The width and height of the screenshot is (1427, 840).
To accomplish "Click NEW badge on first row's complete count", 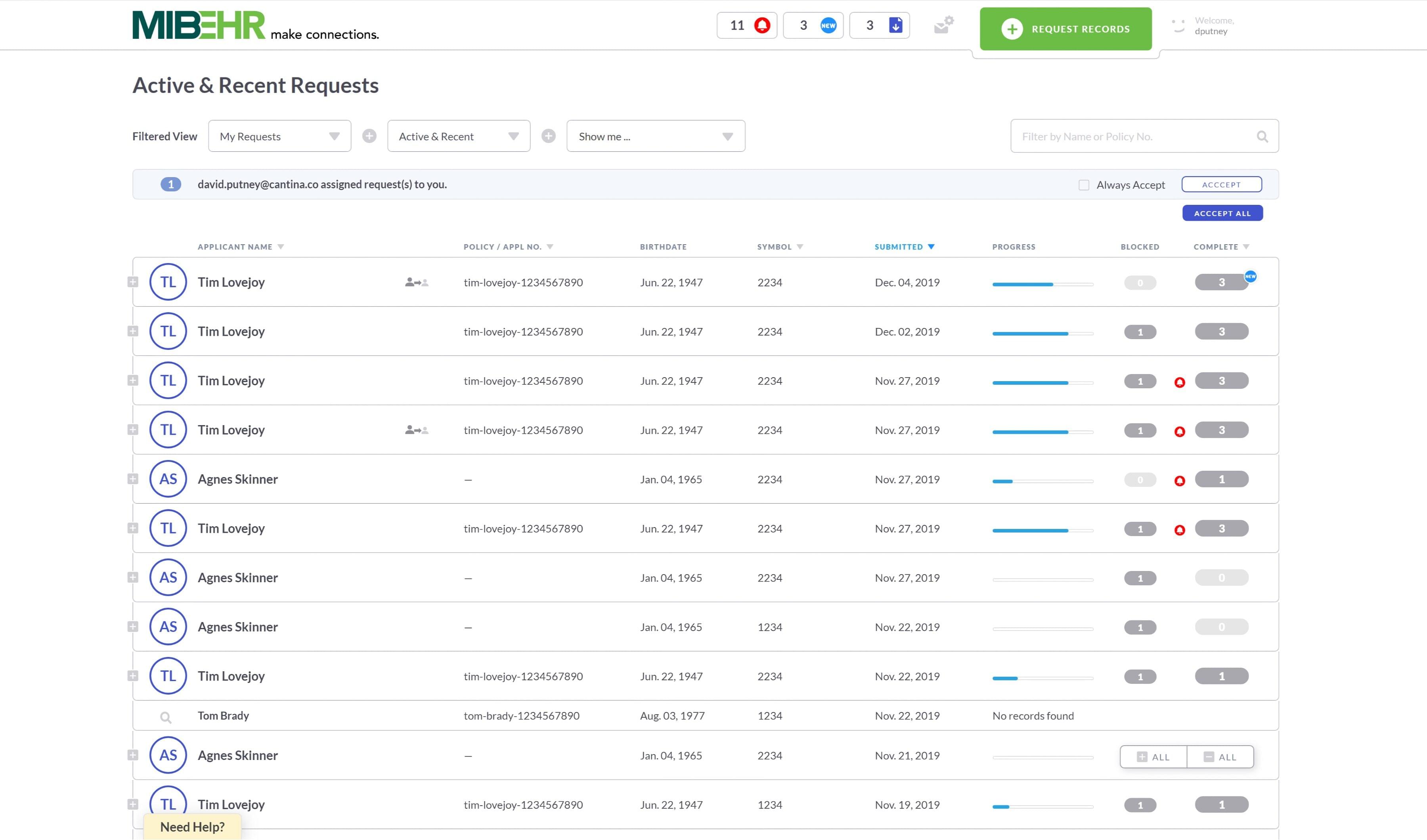I will click(1250, 276).
